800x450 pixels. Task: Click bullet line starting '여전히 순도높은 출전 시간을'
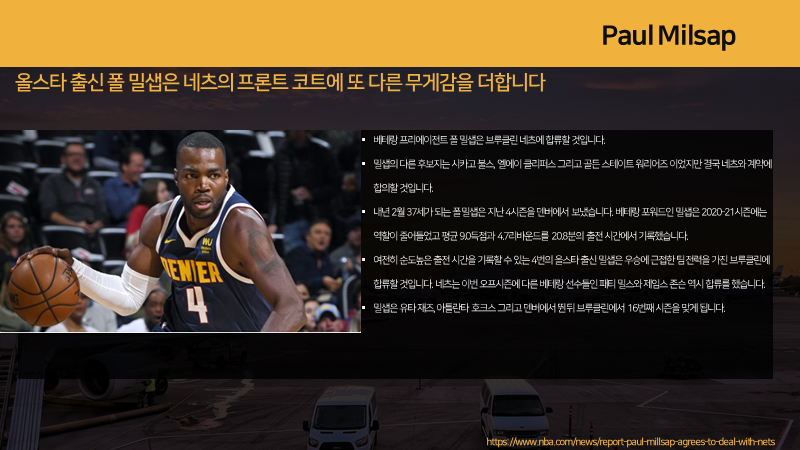571,260
